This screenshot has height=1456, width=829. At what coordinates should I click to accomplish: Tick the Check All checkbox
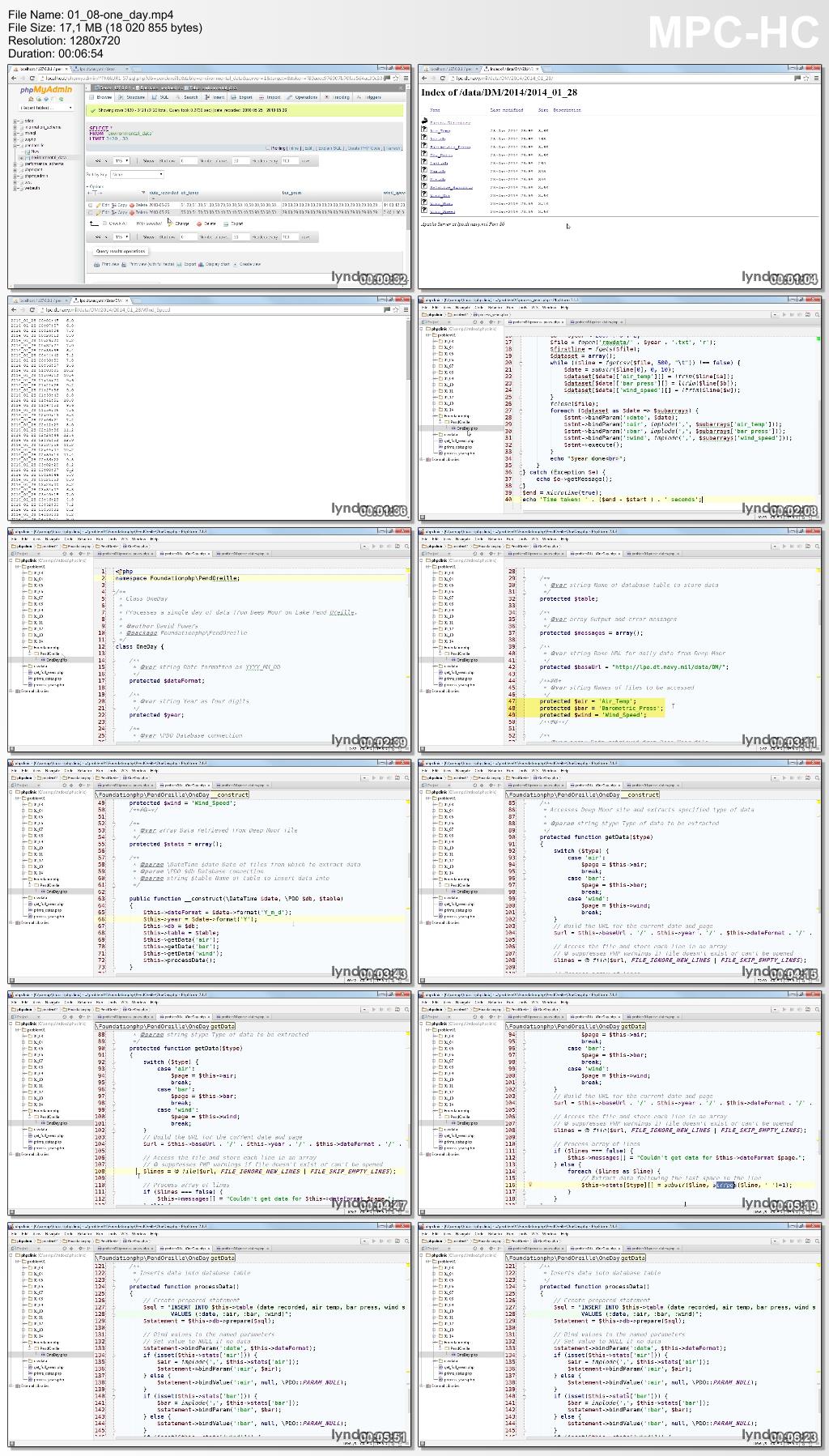104,224
